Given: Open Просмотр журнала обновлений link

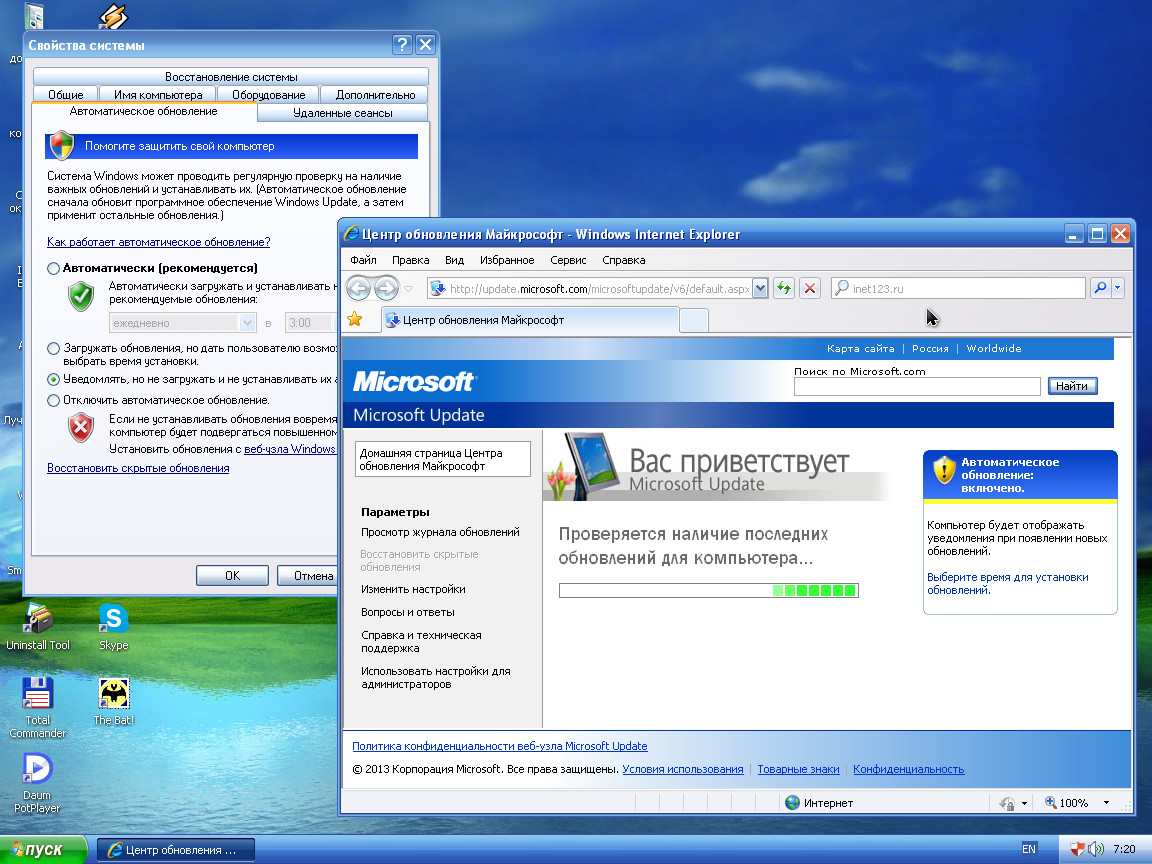Looking at the screenshot, I should point(440,532).
